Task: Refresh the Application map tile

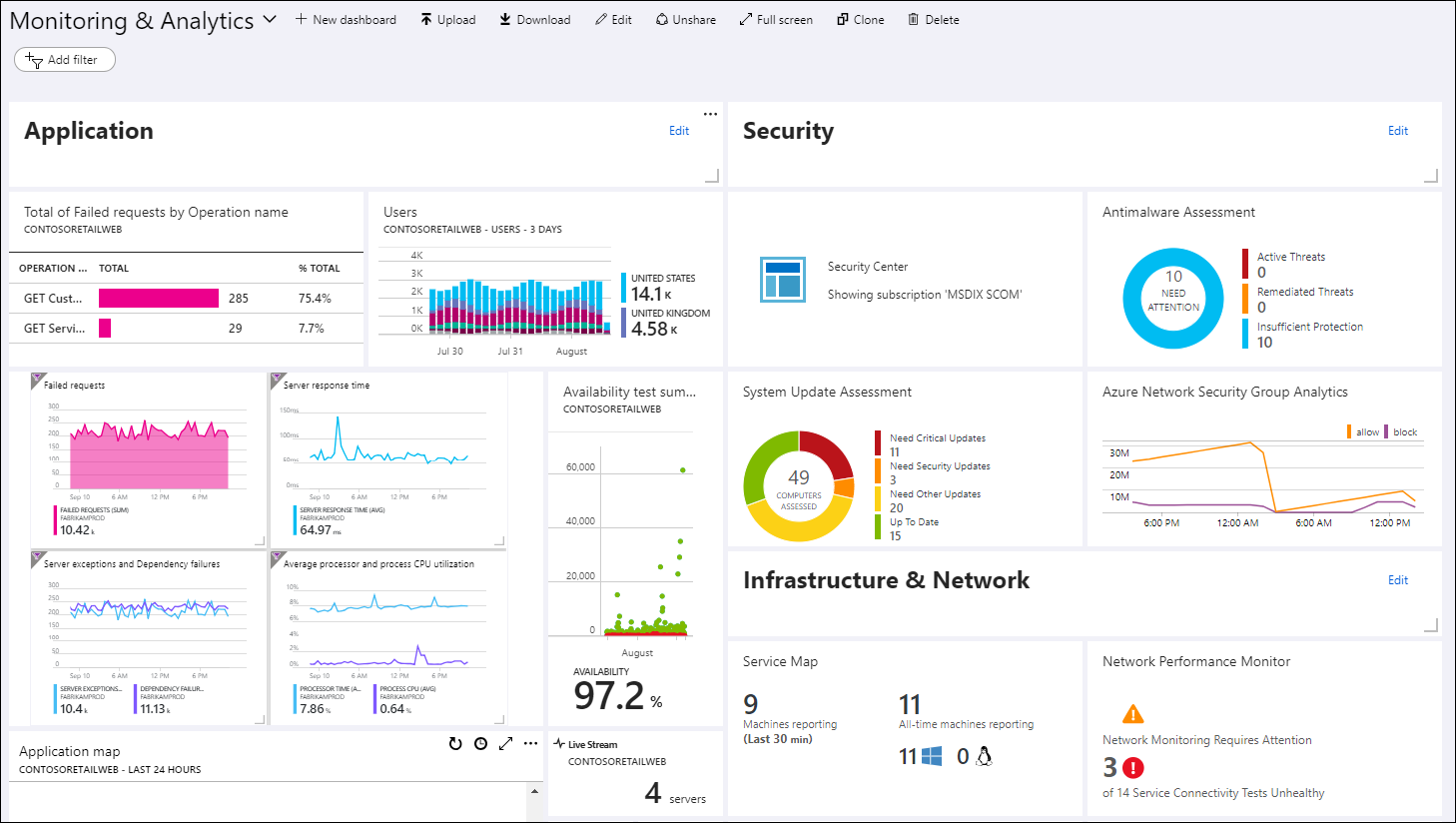Action: pos(455,744)
